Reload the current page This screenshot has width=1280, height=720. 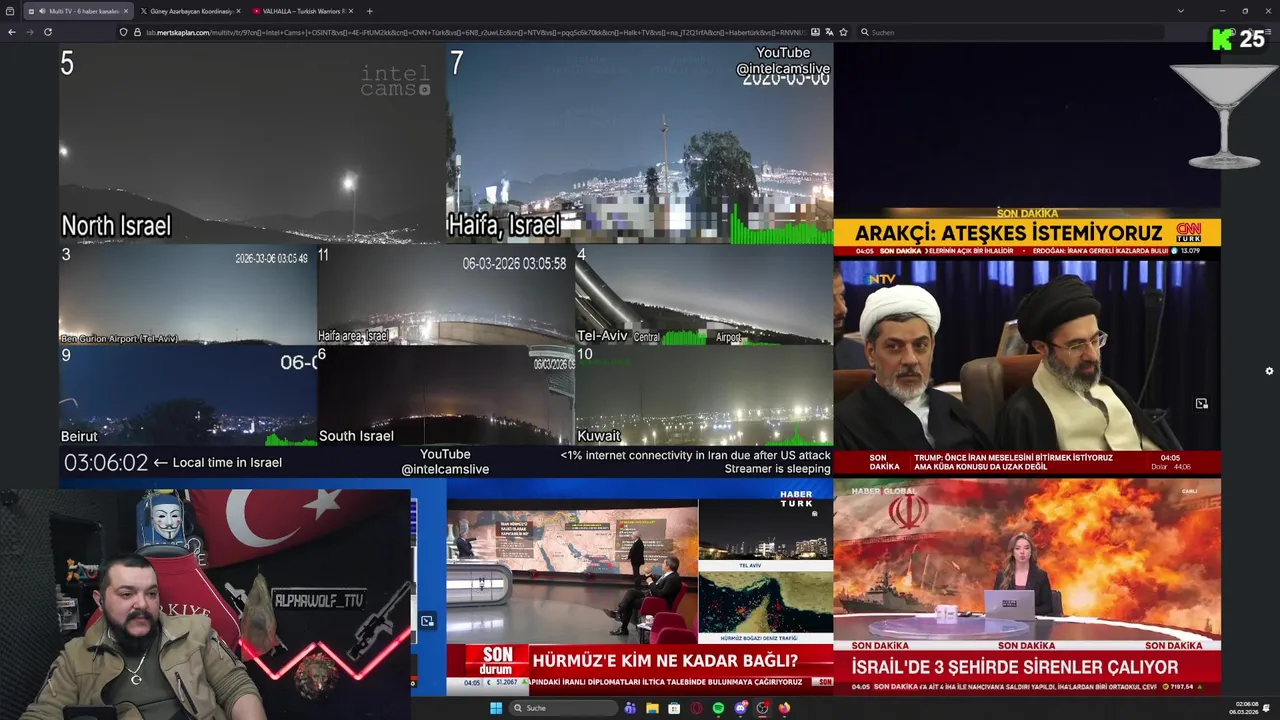point(46,32)
